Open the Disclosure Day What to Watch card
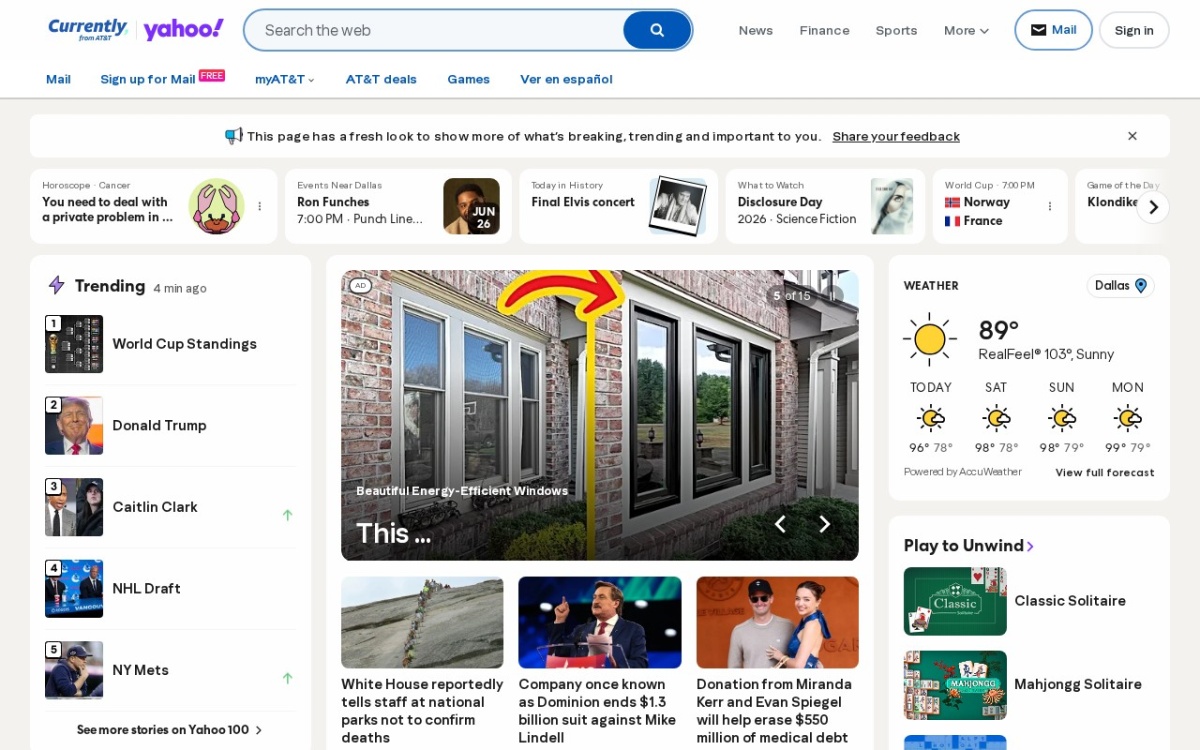Image resolution: width=1200 pixels, height=750 pixels. point(825,206)
